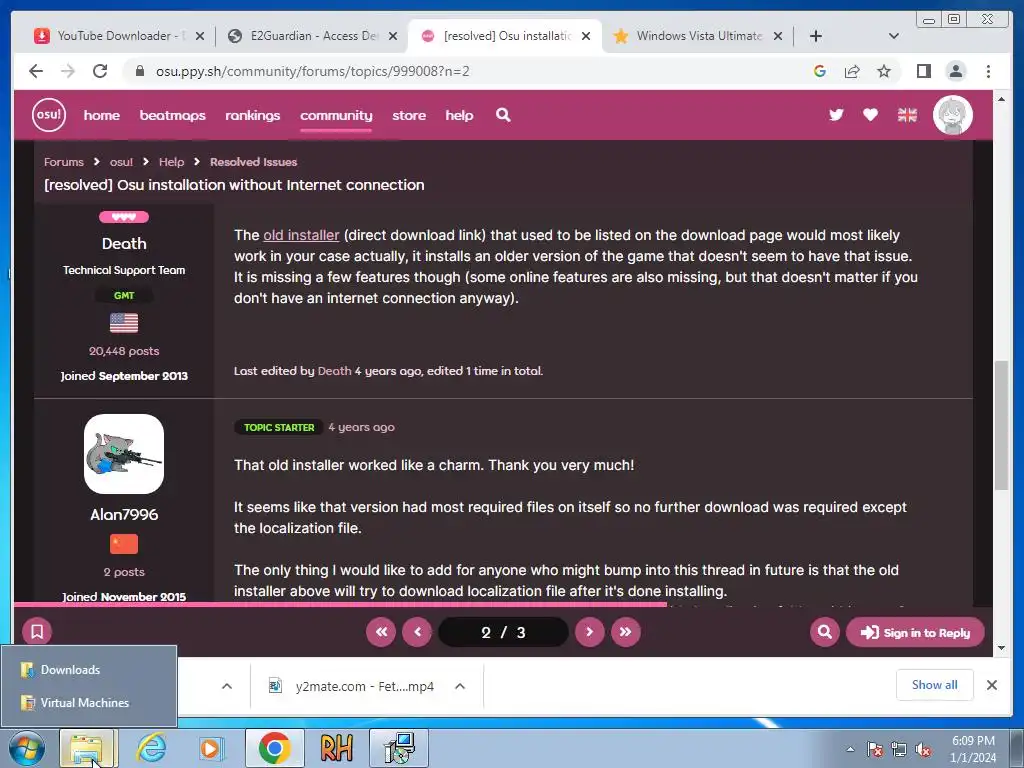The width and height of the screenshot is (1024, 768).
Task: Open the Forums breadcrumb link
Action: (64, 162)
